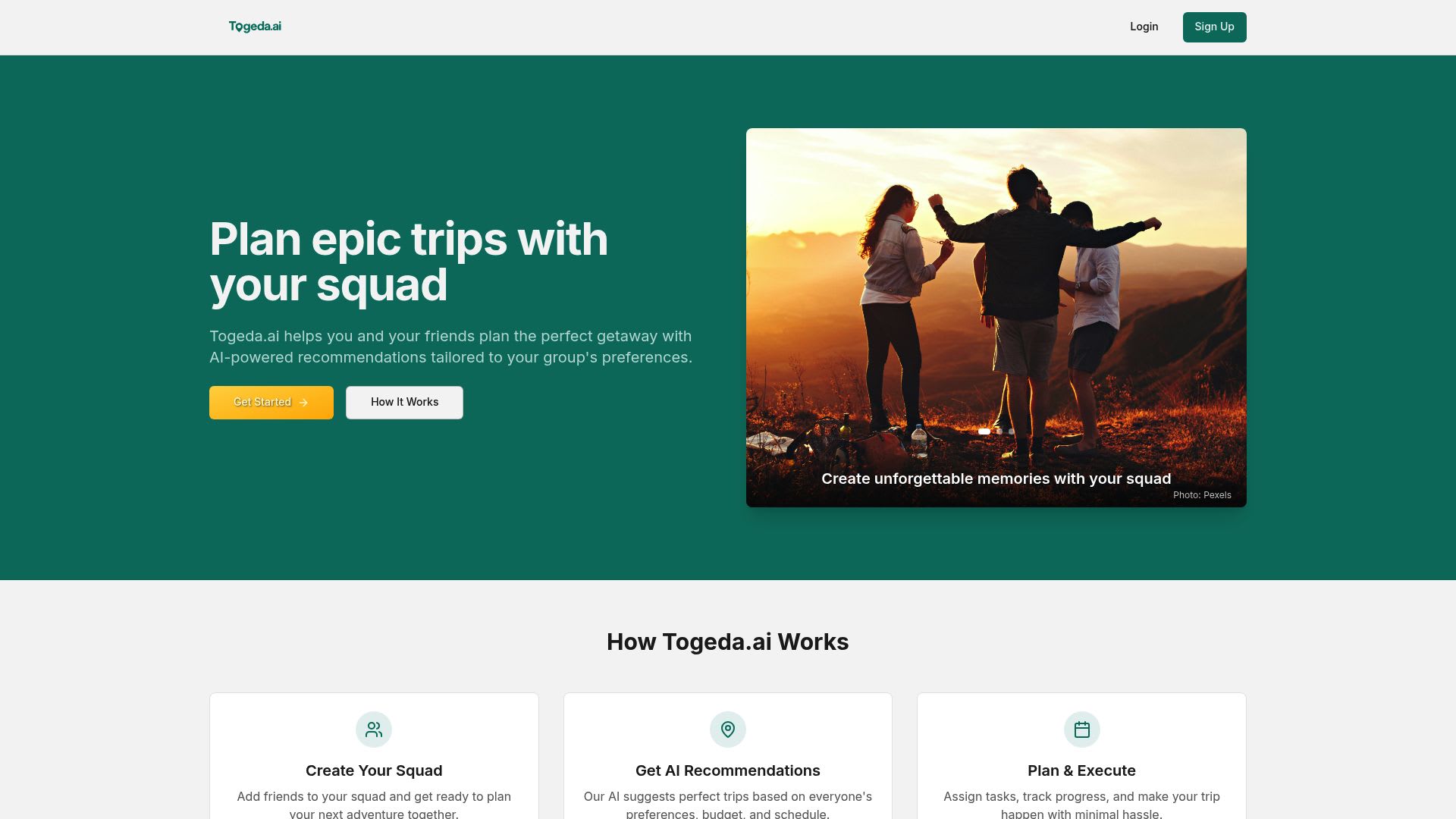Click the sunset squad hero photo
This screenshot has height=819, width=1456.
[x=996, y=288]
